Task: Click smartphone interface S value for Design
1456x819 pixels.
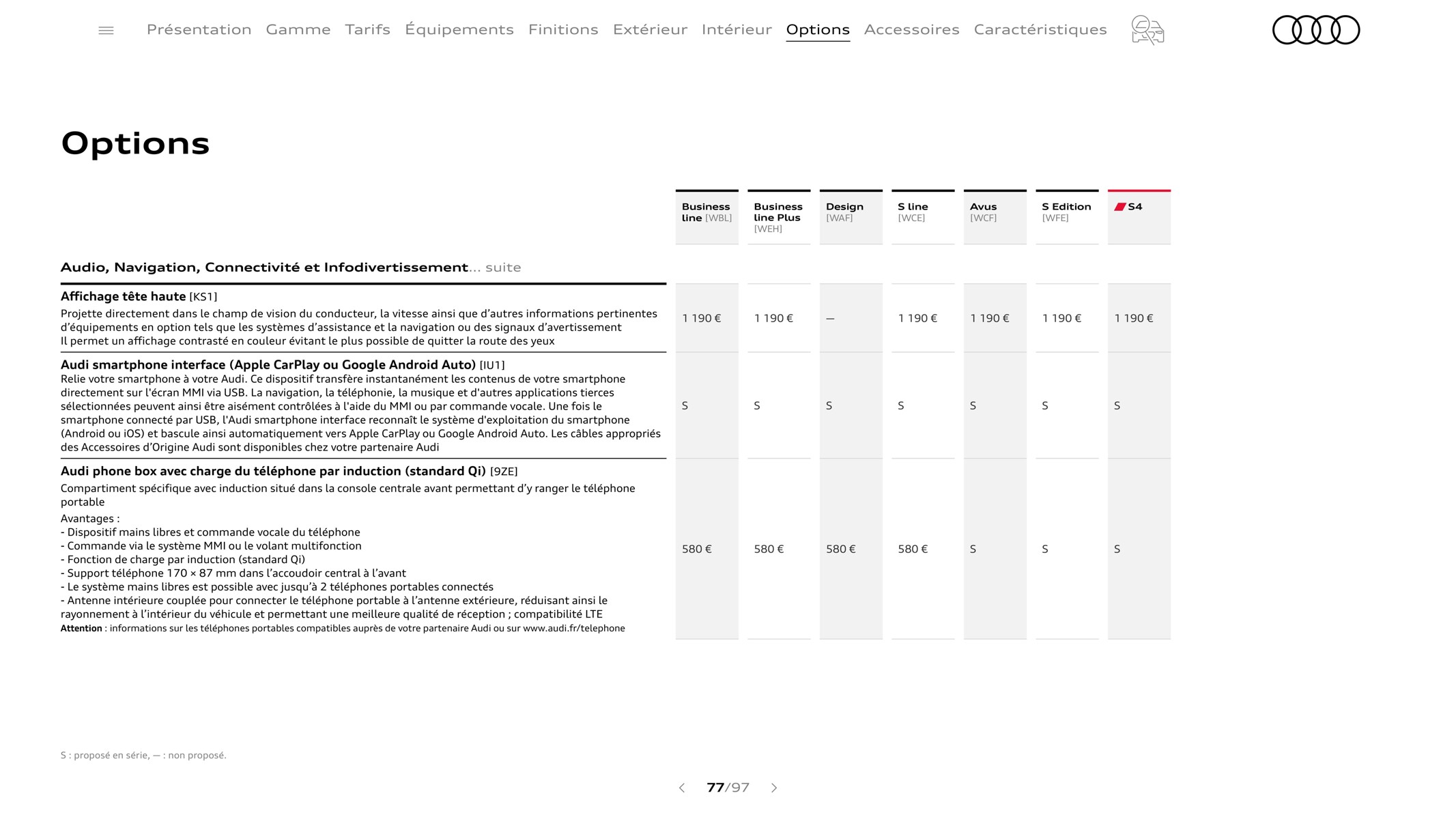Action: pos(829,405)
